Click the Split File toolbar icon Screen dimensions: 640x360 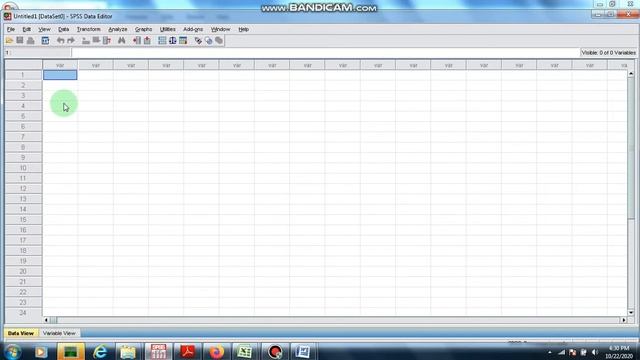tap(162, 40)
